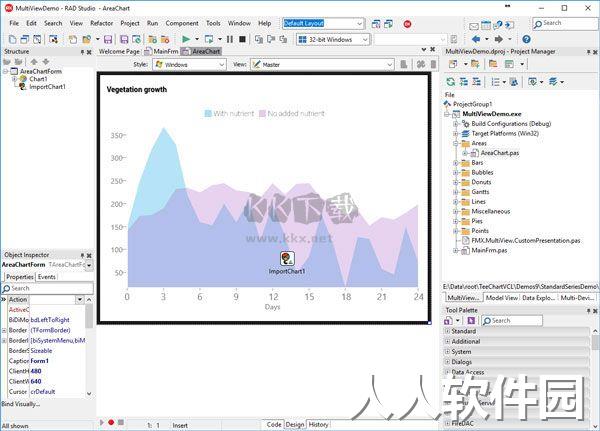This screenshot has width=600, height=431.
Task: Expand Chart1 node in Structure tree
Action: click(15, 79)
